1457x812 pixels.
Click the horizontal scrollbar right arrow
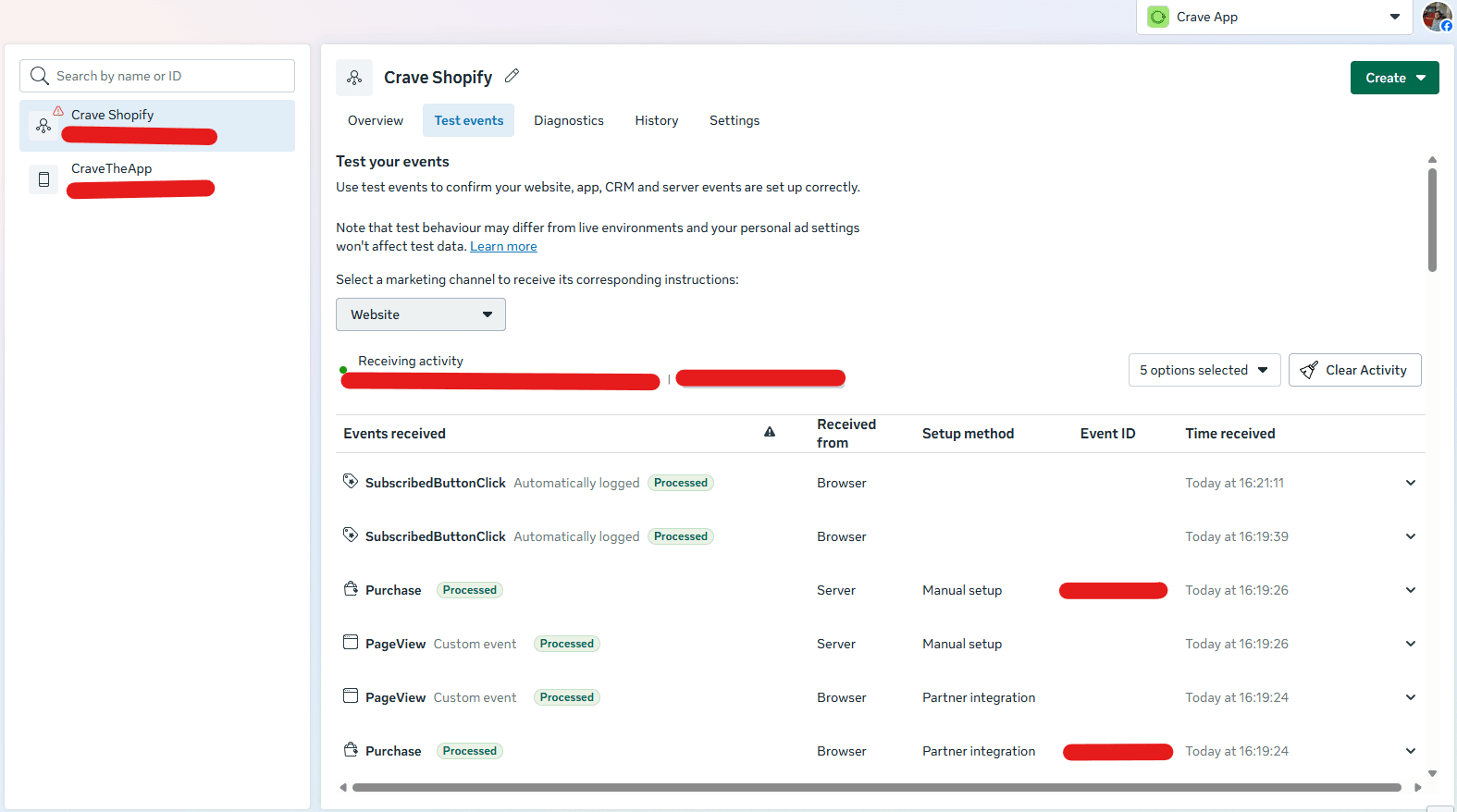coord(1418,788)
